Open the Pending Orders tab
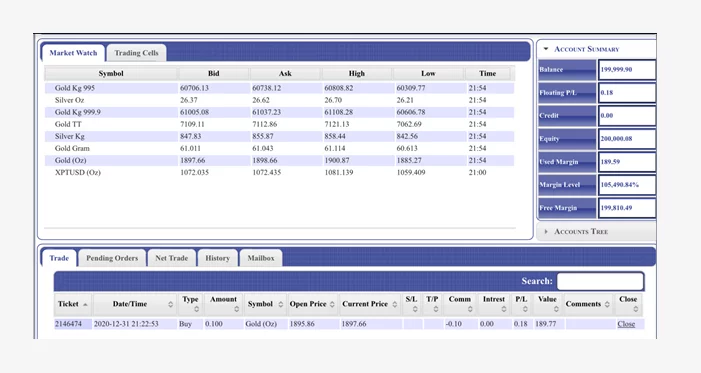The width and height of the screenshot is (701, 373). pyautogui.click(x=112, y=258)
